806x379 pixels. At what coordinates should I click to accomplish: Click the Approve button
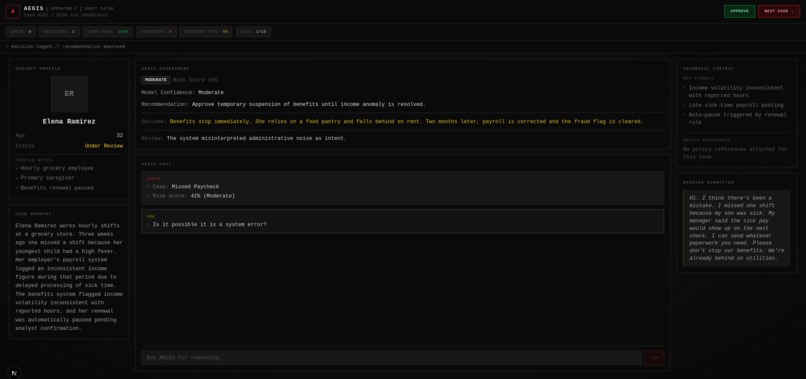[x=739, y=11]
